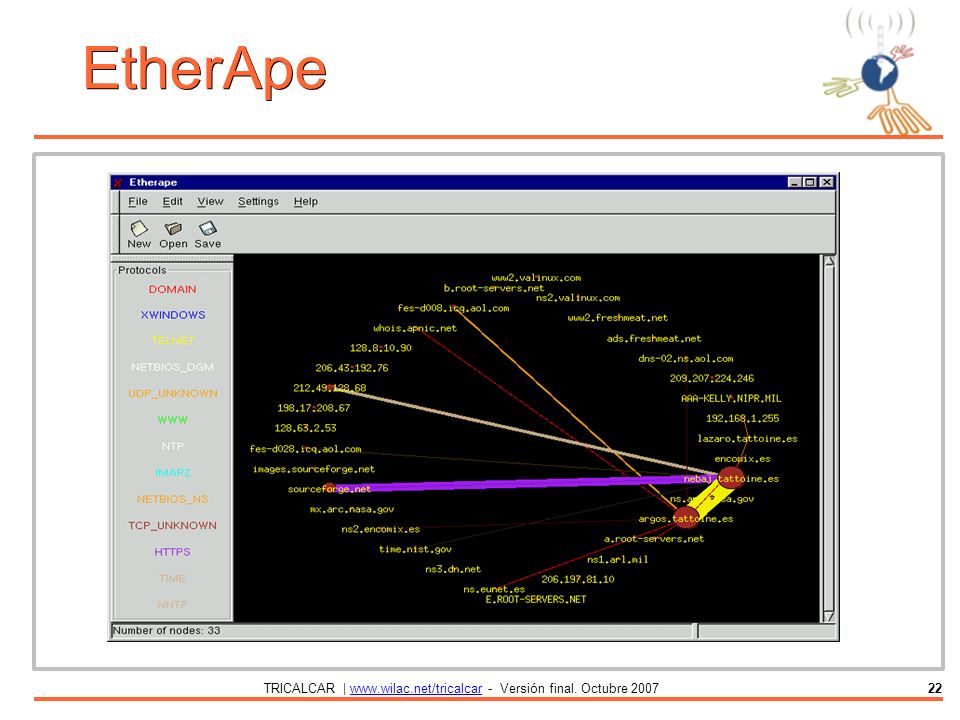Select NNTP protocol label

click(x=173, y=604)
